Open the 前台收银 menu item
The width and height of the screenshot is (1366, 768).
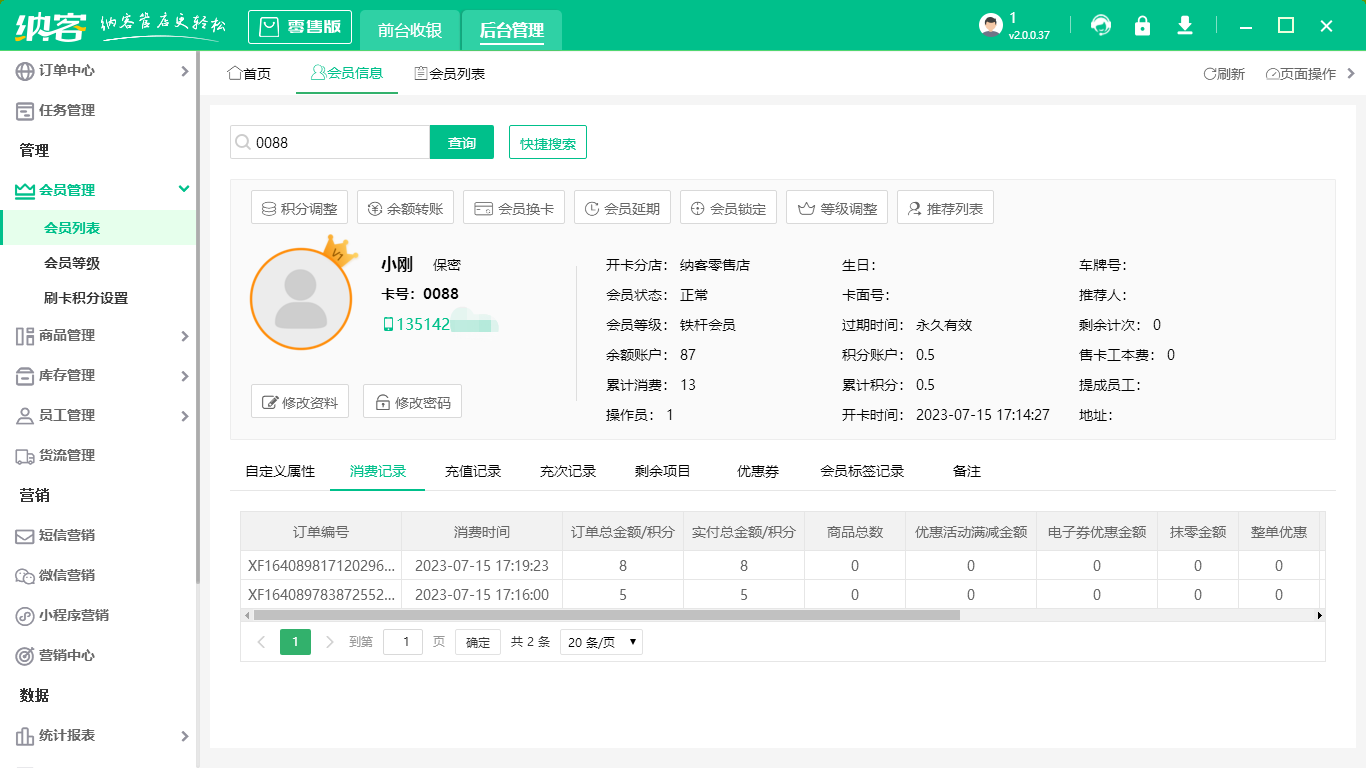pyautogui.click(x=408, y=27)
